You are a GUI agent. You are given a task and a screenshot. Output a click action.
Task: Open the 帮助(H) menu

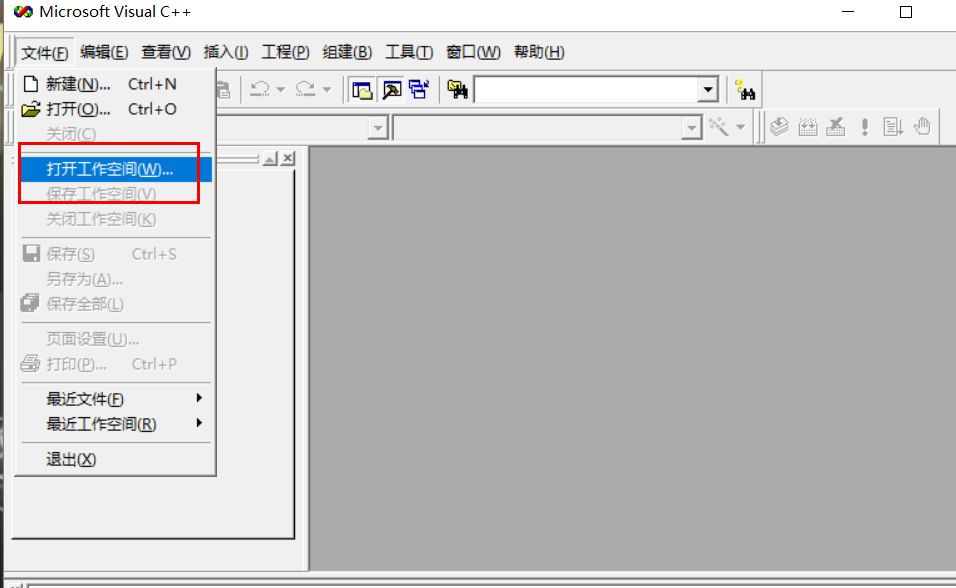coord(539,52)
